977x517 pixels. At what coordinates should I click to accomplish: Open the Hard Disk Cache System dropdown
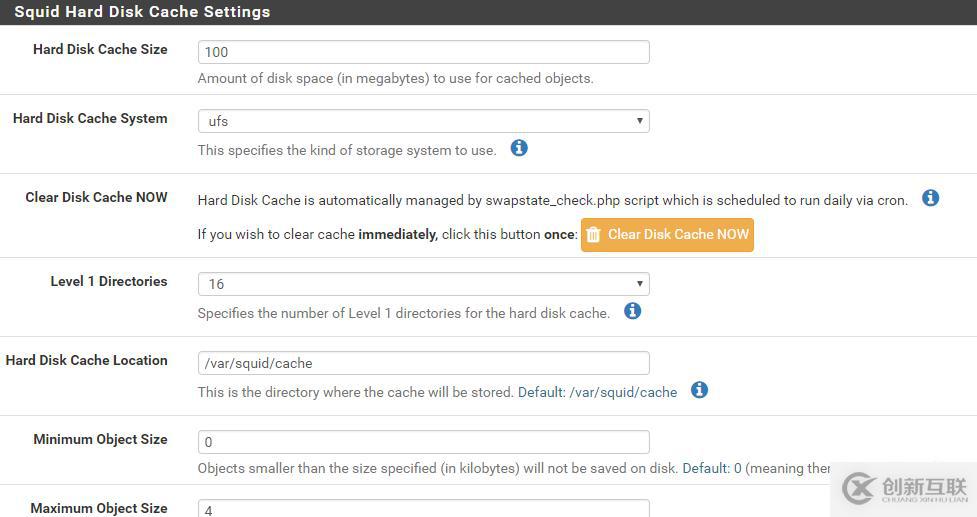pos(423,121)
